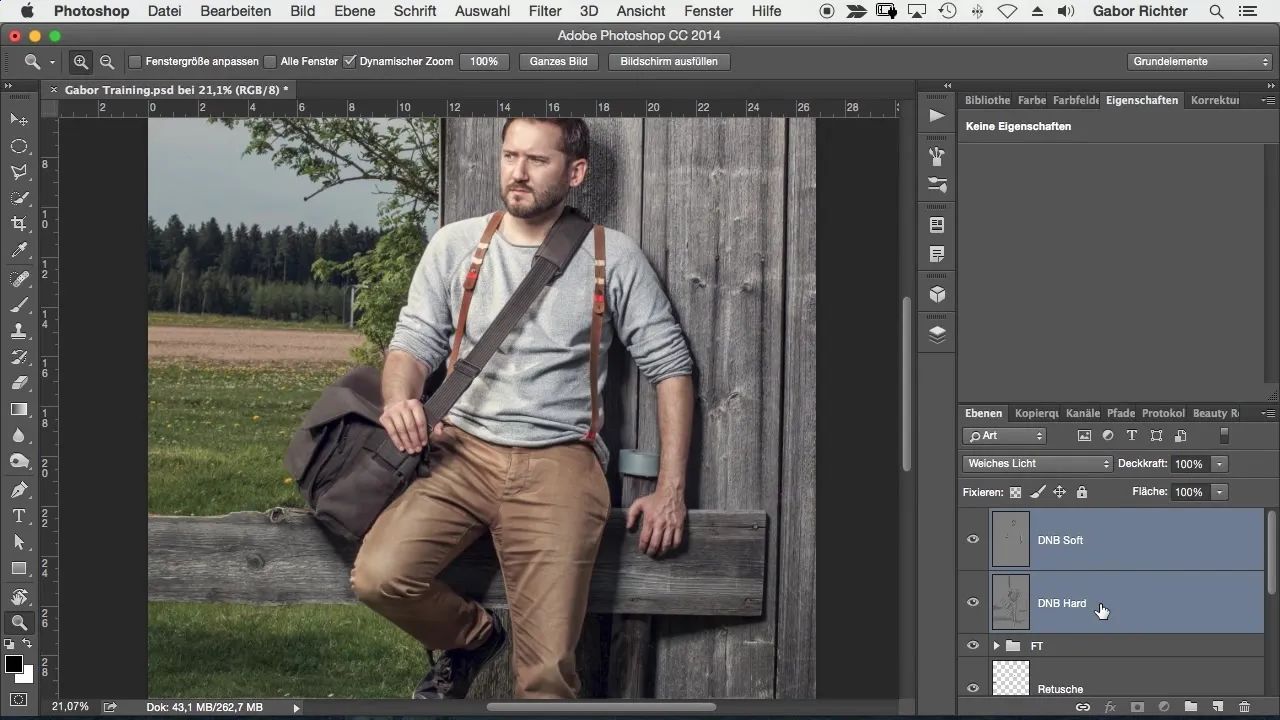Toggle layer filtering switch on or off
Image resolution: width=1280 pixels, height=720 pixels.
click(1224, 436)
